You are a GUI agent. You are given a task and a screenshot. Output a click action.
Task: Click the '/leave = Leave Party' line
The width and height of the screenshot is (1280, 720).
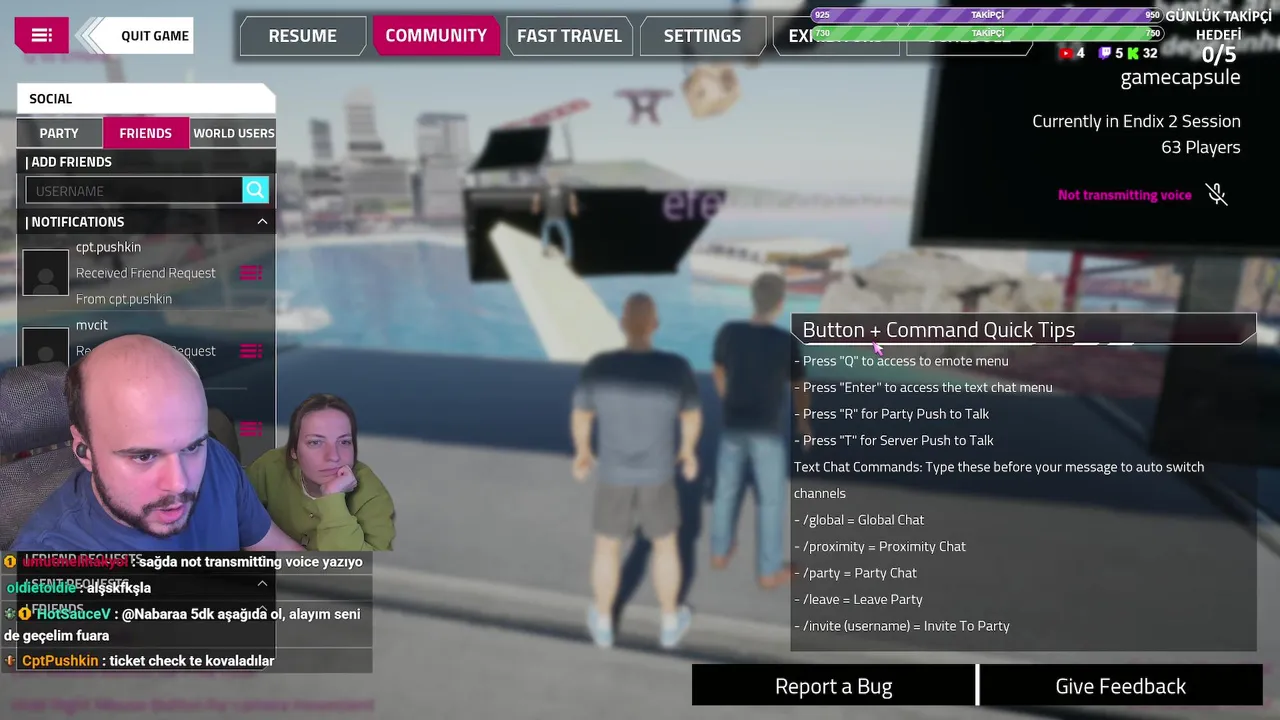858,599
